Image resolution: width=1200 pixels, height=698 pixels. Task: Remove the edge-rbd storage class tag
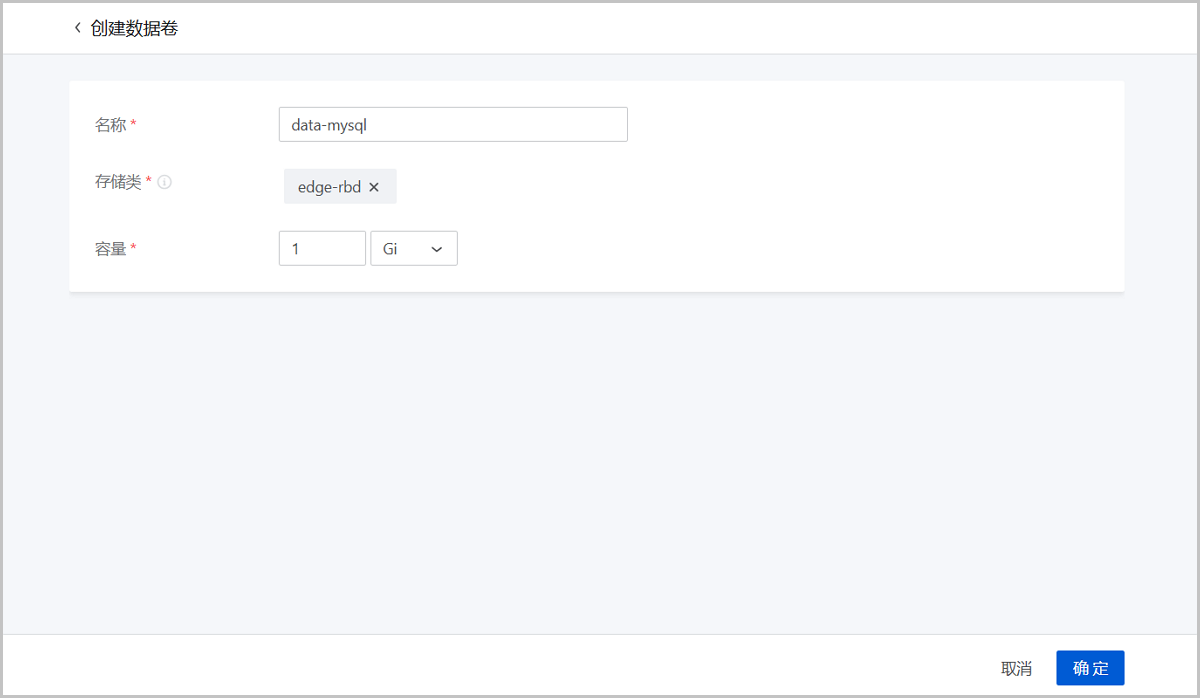point(374,187)
